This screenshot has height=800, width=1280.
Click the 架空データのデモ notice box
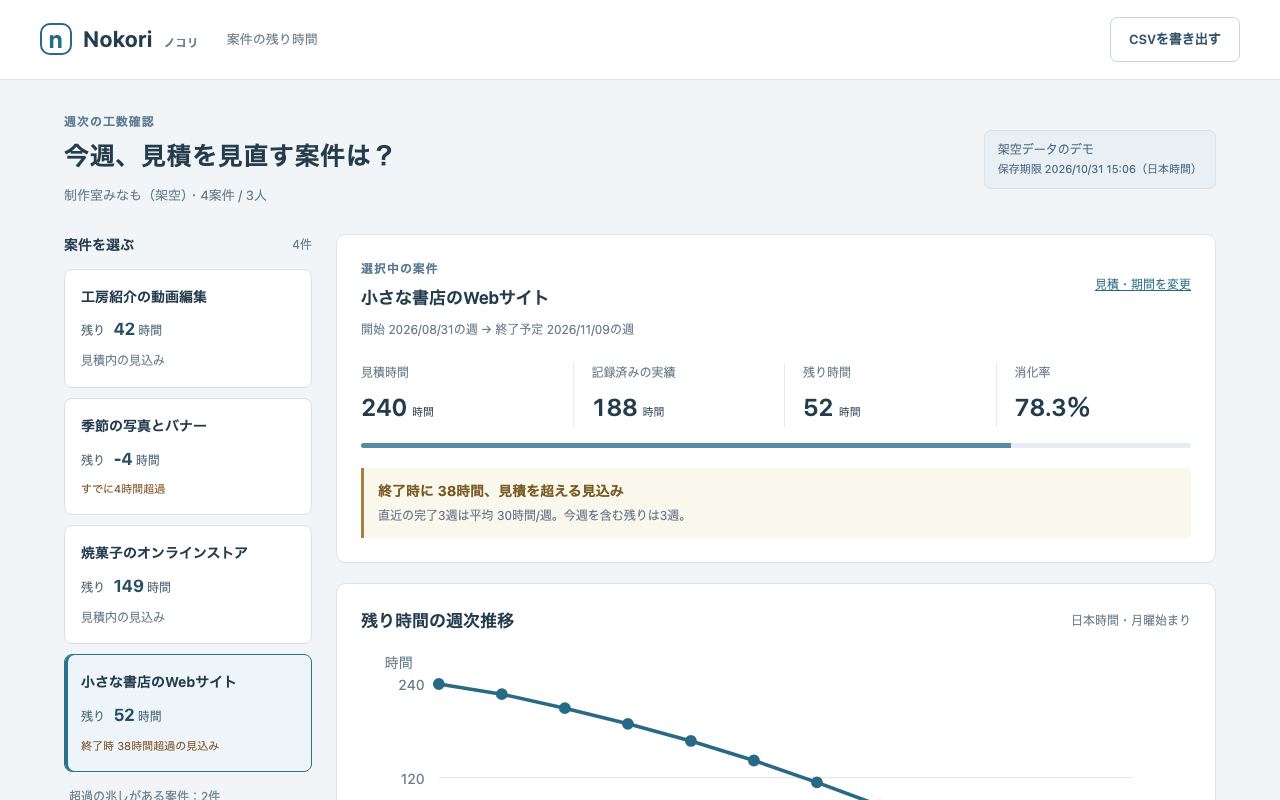click(1100, 159)
